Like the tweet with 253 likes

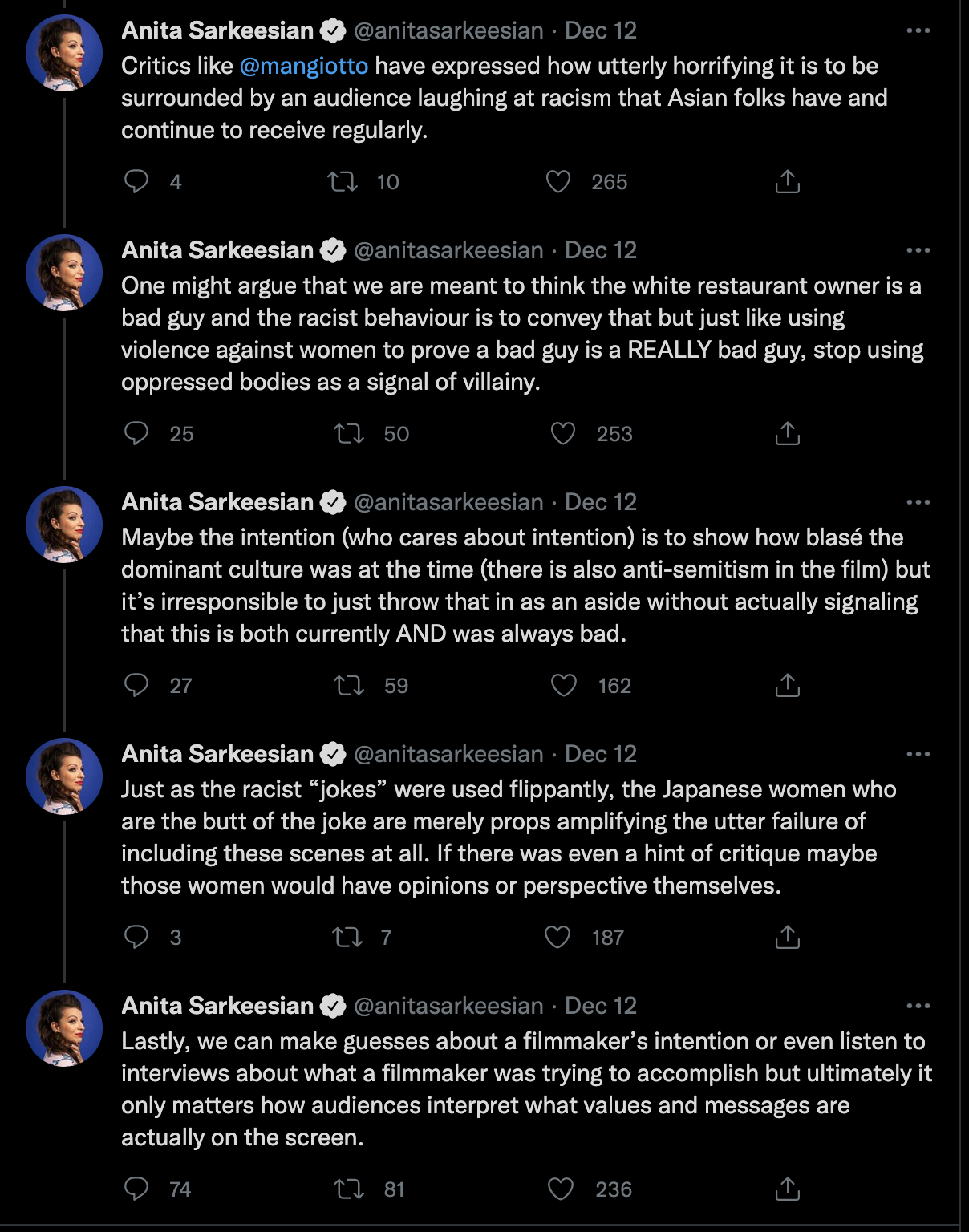(x=563, y=434)
